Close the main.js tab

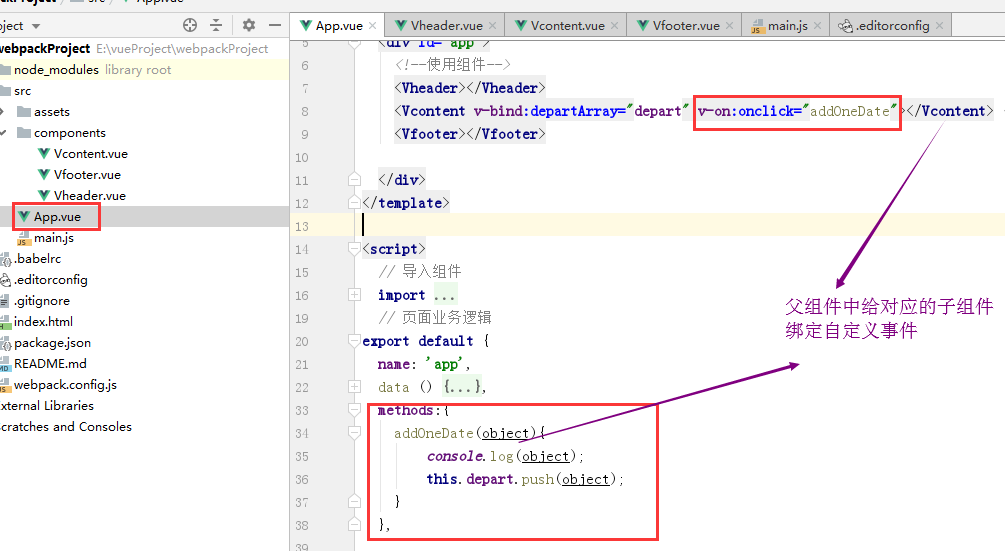[817, 26]
